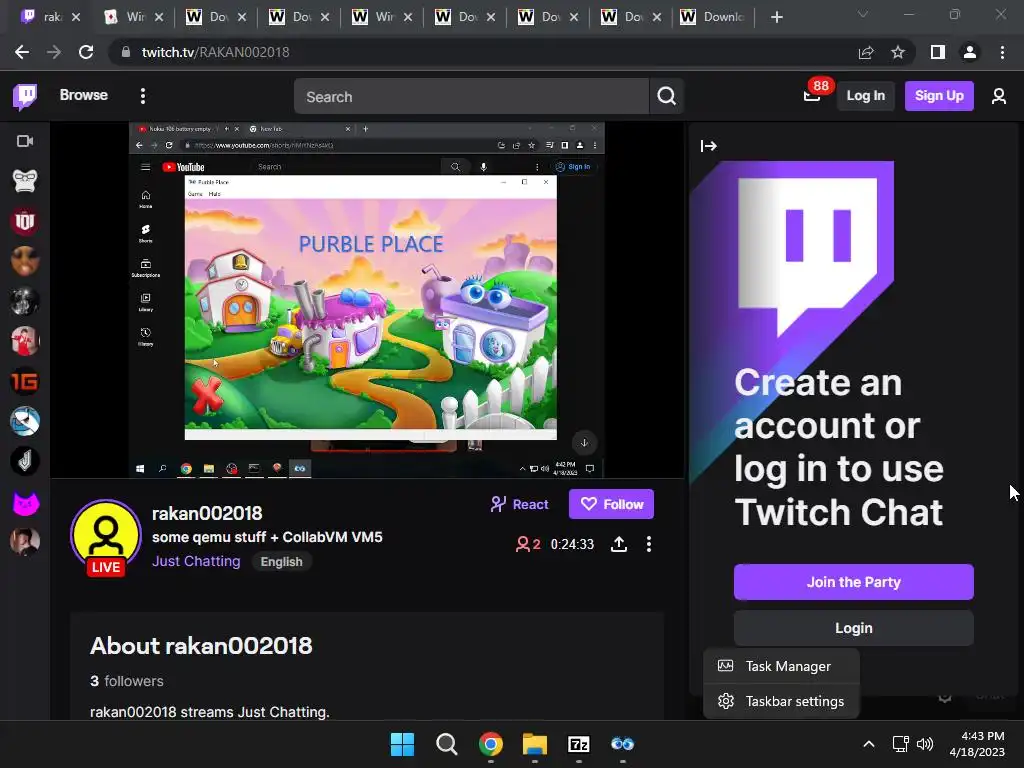Open the clock showing 4:43 PM
This screenshot has width=1024, height=768.
click(x=977, y=744)
